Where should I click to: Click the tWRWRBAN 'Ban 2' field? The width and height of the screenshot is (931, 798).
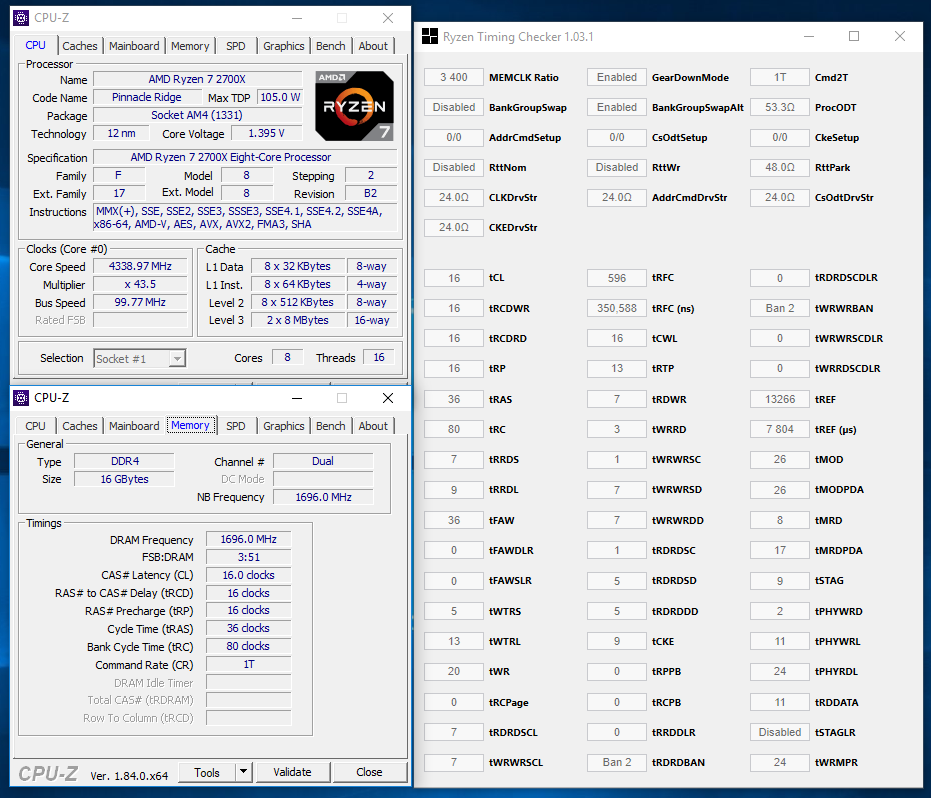click(x=780, y=308)
